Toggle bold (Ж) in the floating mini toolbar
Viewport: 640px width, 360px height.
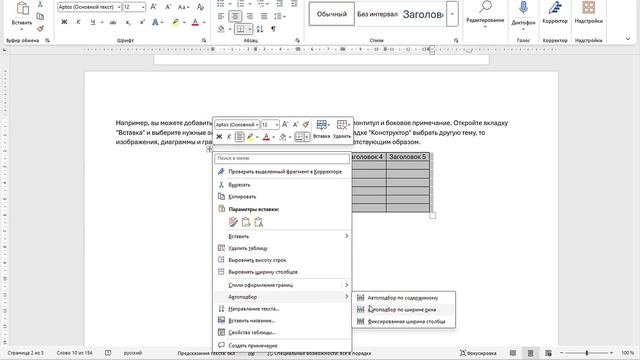click(x=219, y=137)
